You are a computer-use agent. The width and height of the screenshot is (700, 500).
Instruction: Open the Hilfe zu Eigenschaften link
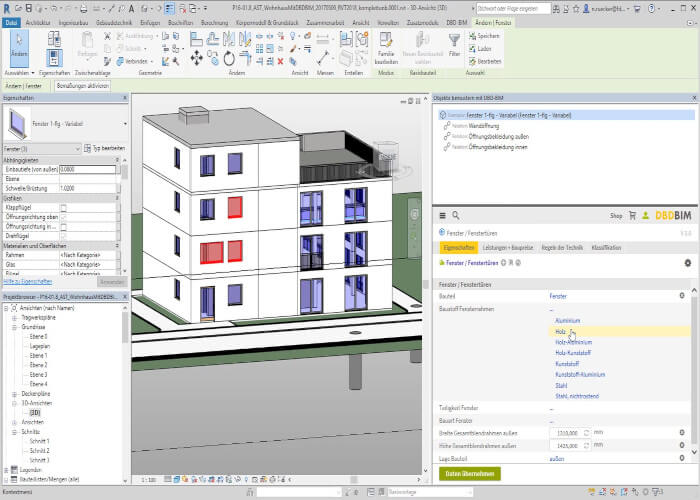click(x=28, y=282)
